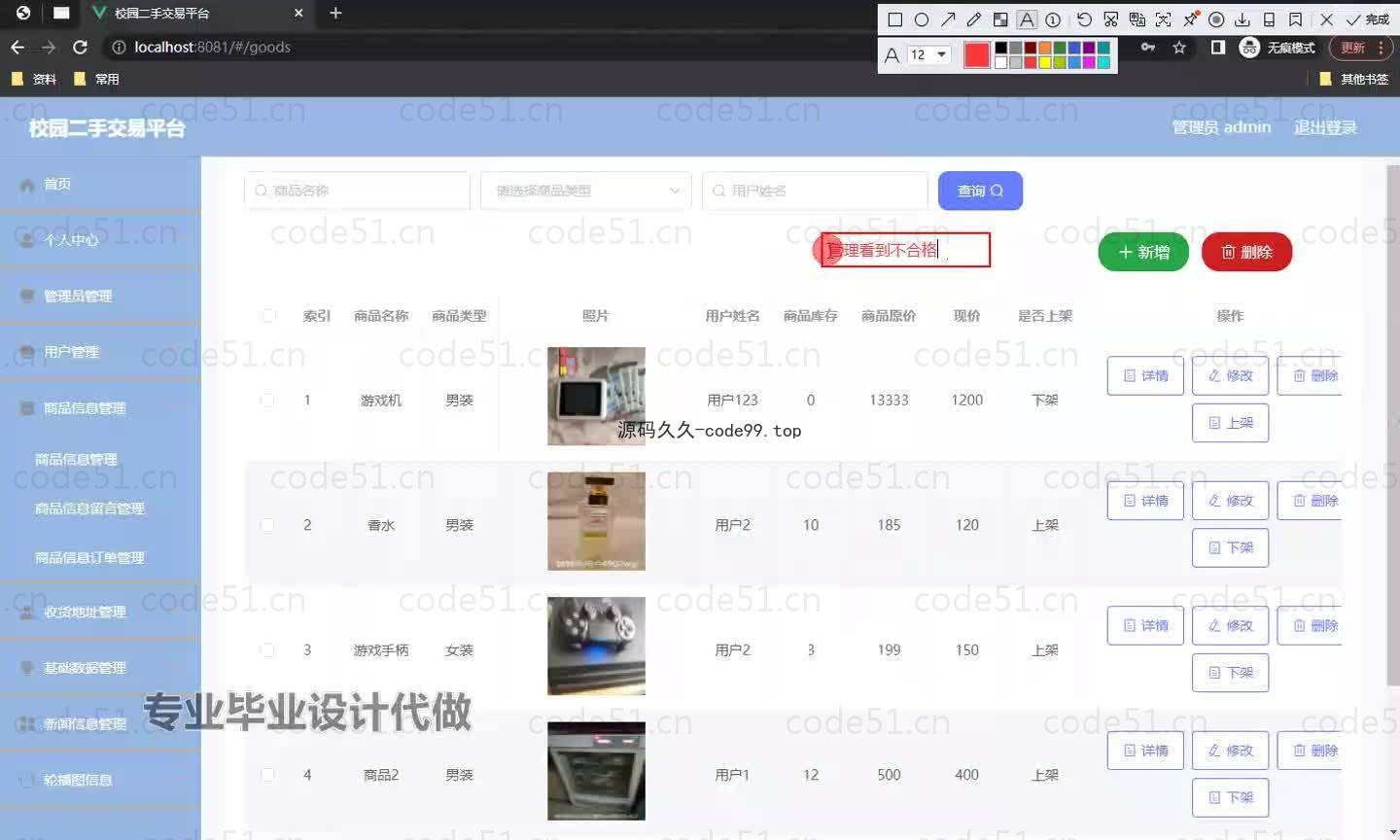Viewport: 1400px width, 840px height.
Task: Pick the yellow color swatch
Action: (1045, 62)
